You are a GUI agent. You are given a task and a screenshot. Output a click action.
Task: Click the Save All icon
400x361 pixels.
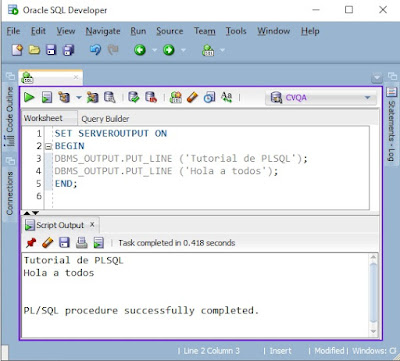tap(69, 50)
